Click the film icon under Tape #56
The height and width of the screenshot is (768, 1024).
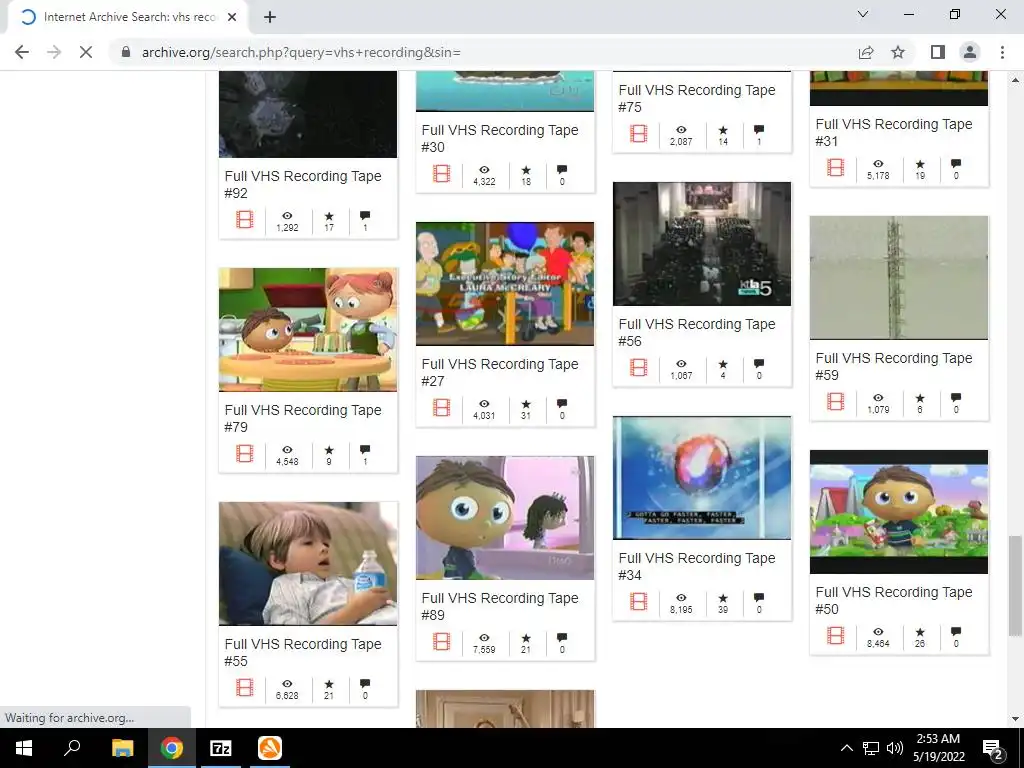639,367
